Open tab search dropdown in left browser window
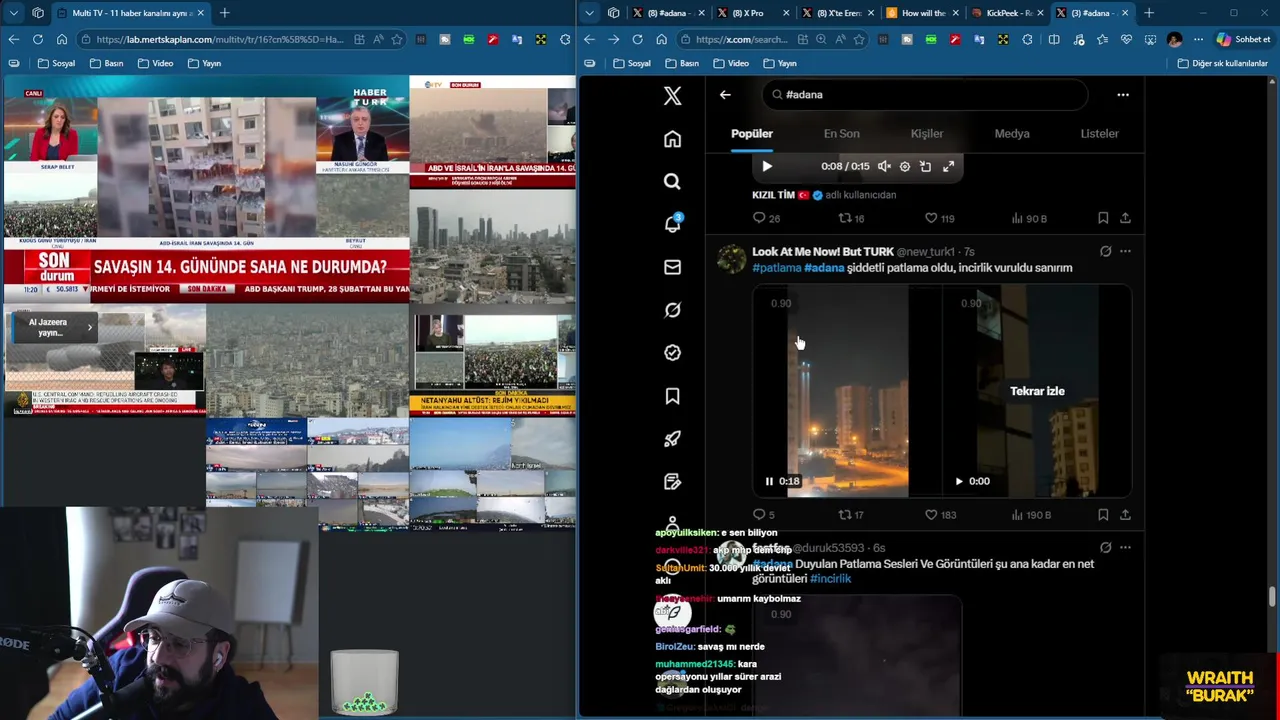1280x720 pixels. tap(13, 13)
